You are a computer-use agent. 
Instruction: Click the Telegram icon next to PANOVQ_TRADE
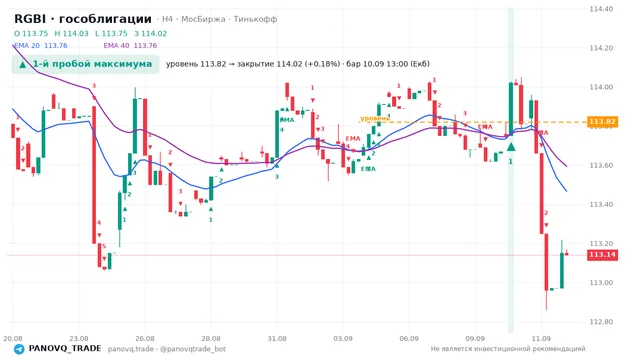tap(19, 349)
